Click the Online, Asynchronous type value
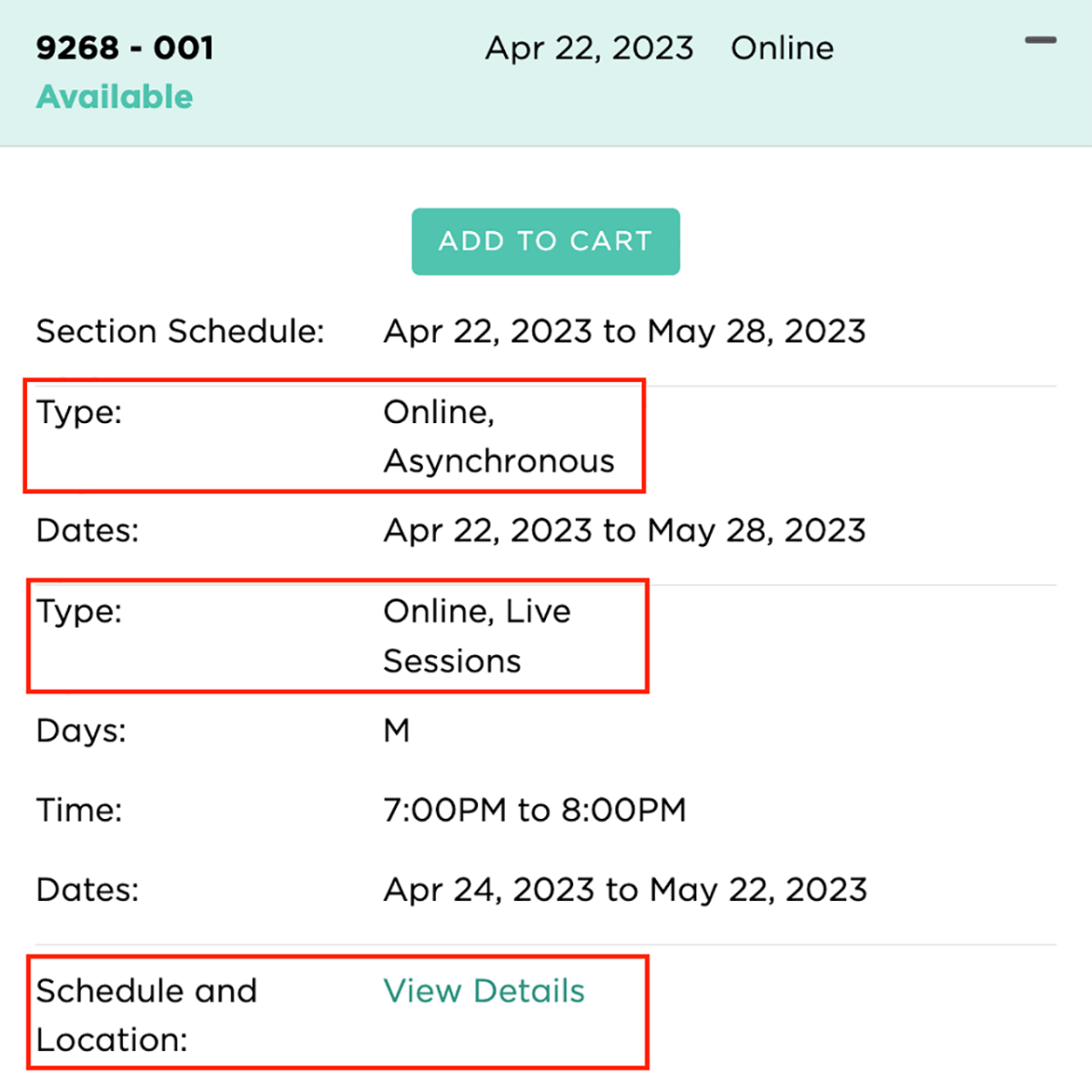This screenshot has width=1092, height=1092. click(499, 437)
